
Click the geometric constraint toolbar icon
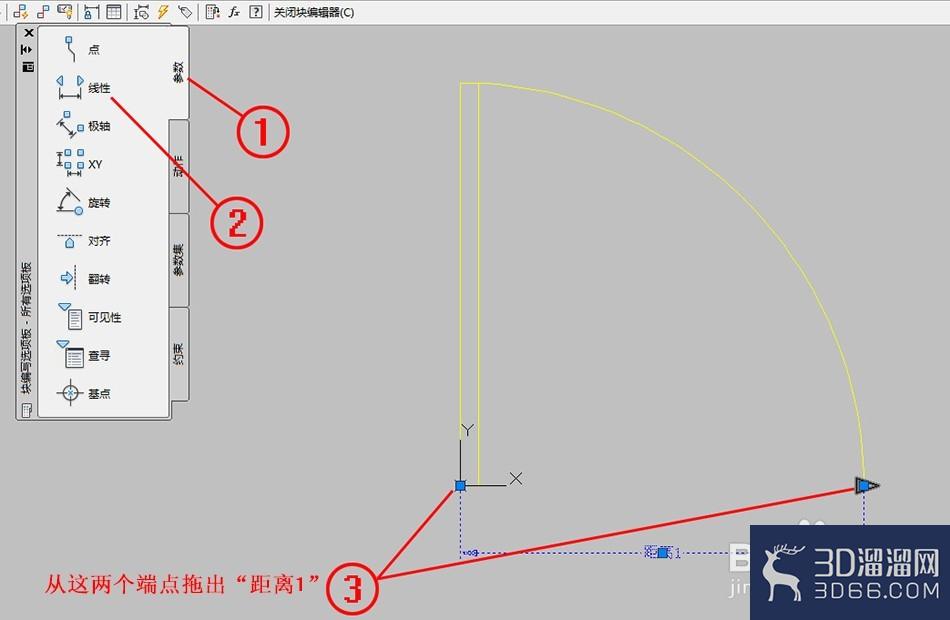pyautogui.click(x=43, y=12)
